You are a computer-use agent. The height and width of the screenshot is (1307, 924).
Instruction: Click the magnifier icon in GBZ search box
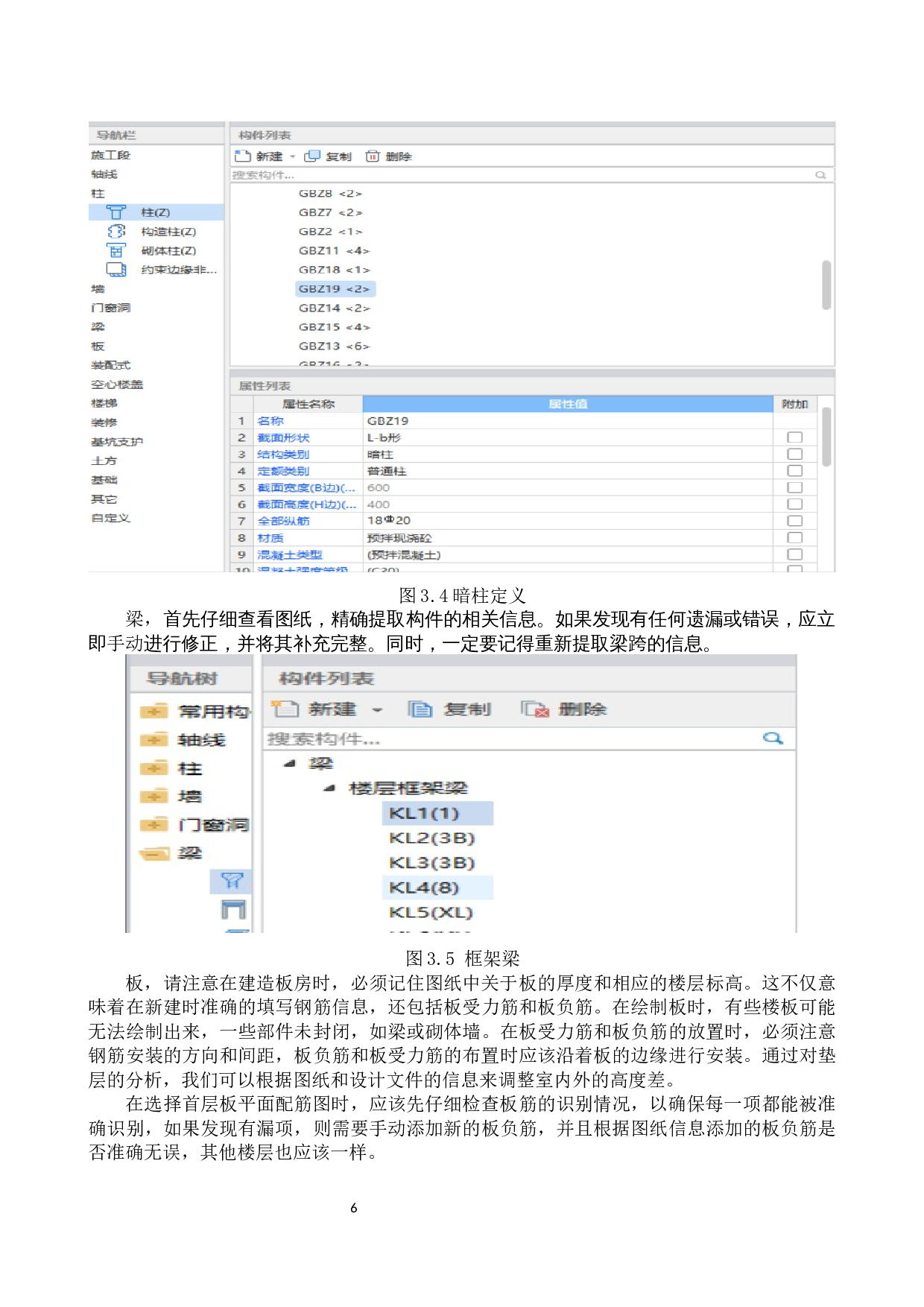pyautogui.click(x=820, y=175)
